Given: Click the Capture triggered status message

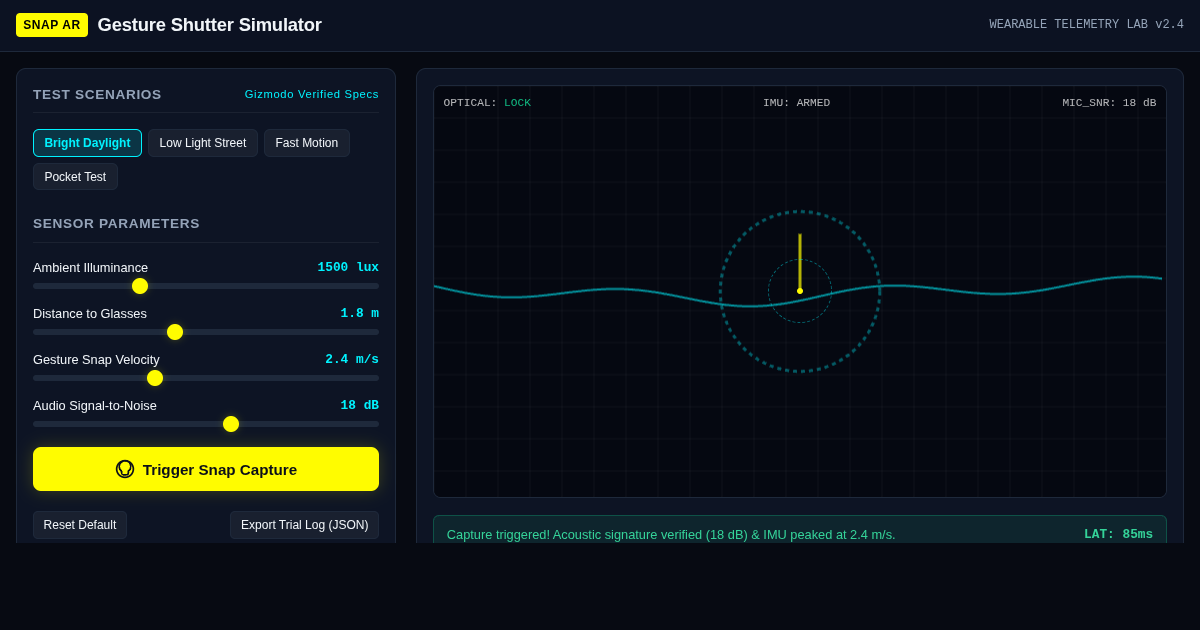Looking at the screenshot, I should coord(671,534).
